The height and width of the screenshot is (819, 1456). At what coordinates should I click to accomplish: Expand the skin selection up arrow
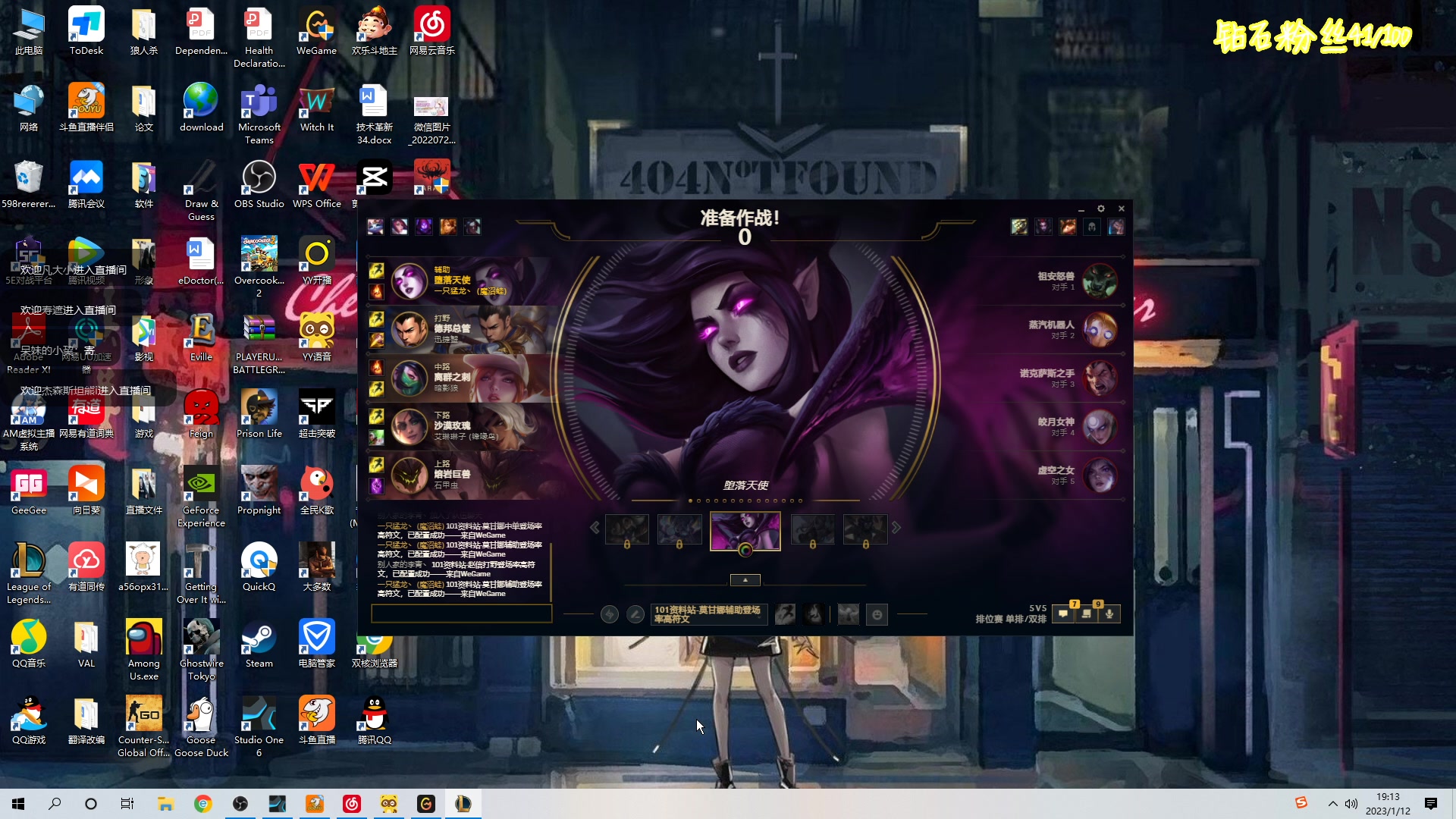click(x=745, y=580)
